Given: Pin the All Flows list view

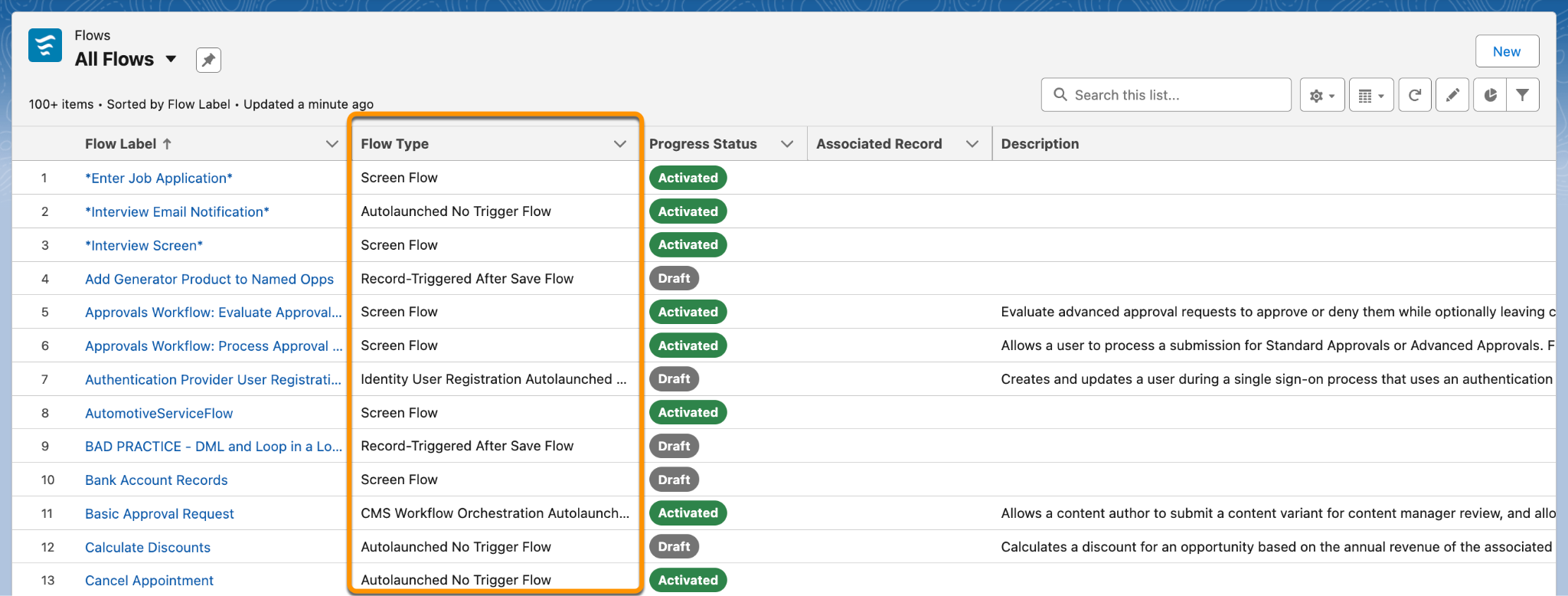Looking at the screenshot, I should 208,60.
